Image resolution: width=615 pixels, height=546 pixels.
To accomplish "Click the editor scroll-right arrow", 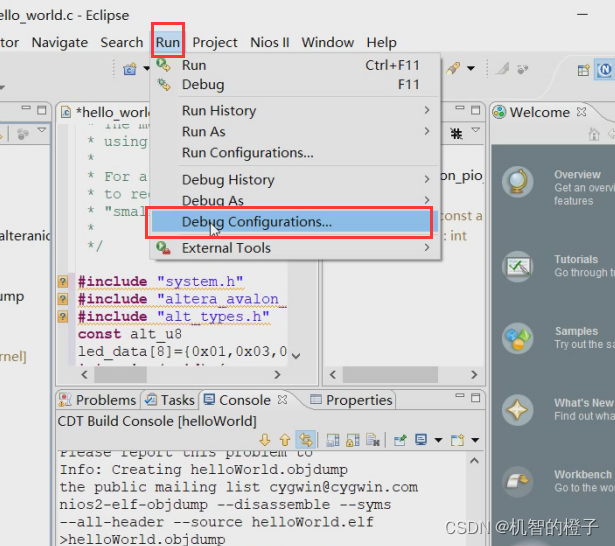I will click(277, 375).
